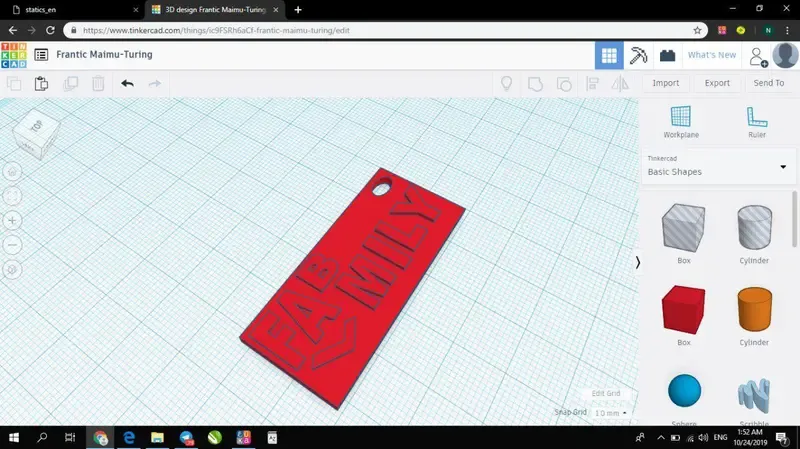Click the Export button
Screen dimensions: 800x449
(x=717, y=84)
